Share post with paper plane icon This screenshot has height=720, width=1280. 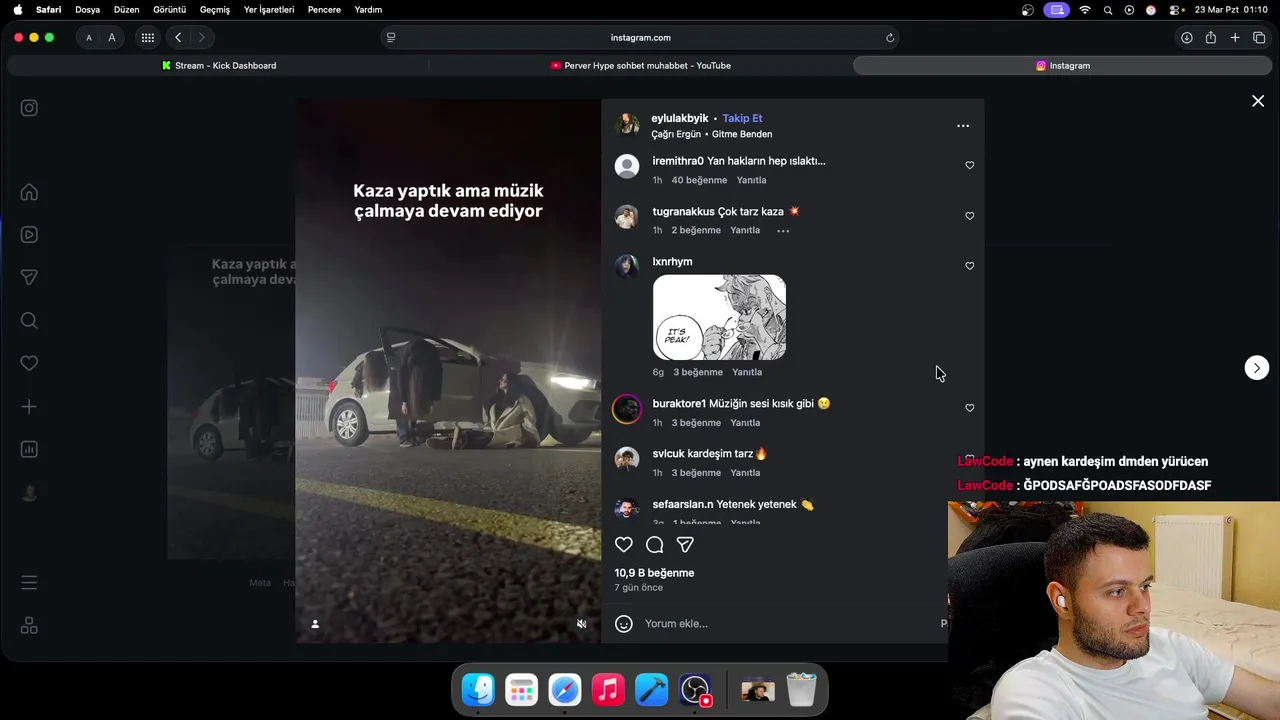click(x=685, y=545)
